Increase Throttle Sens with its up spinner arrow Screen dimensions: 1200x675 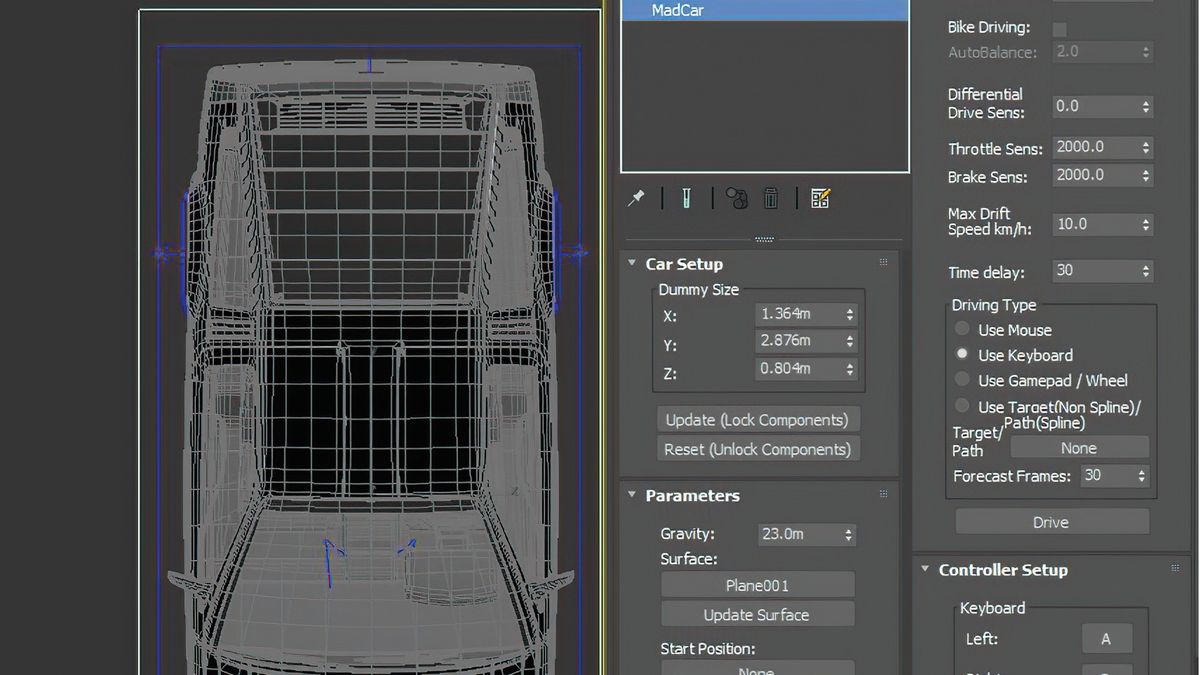click(x=1147, y=142)
